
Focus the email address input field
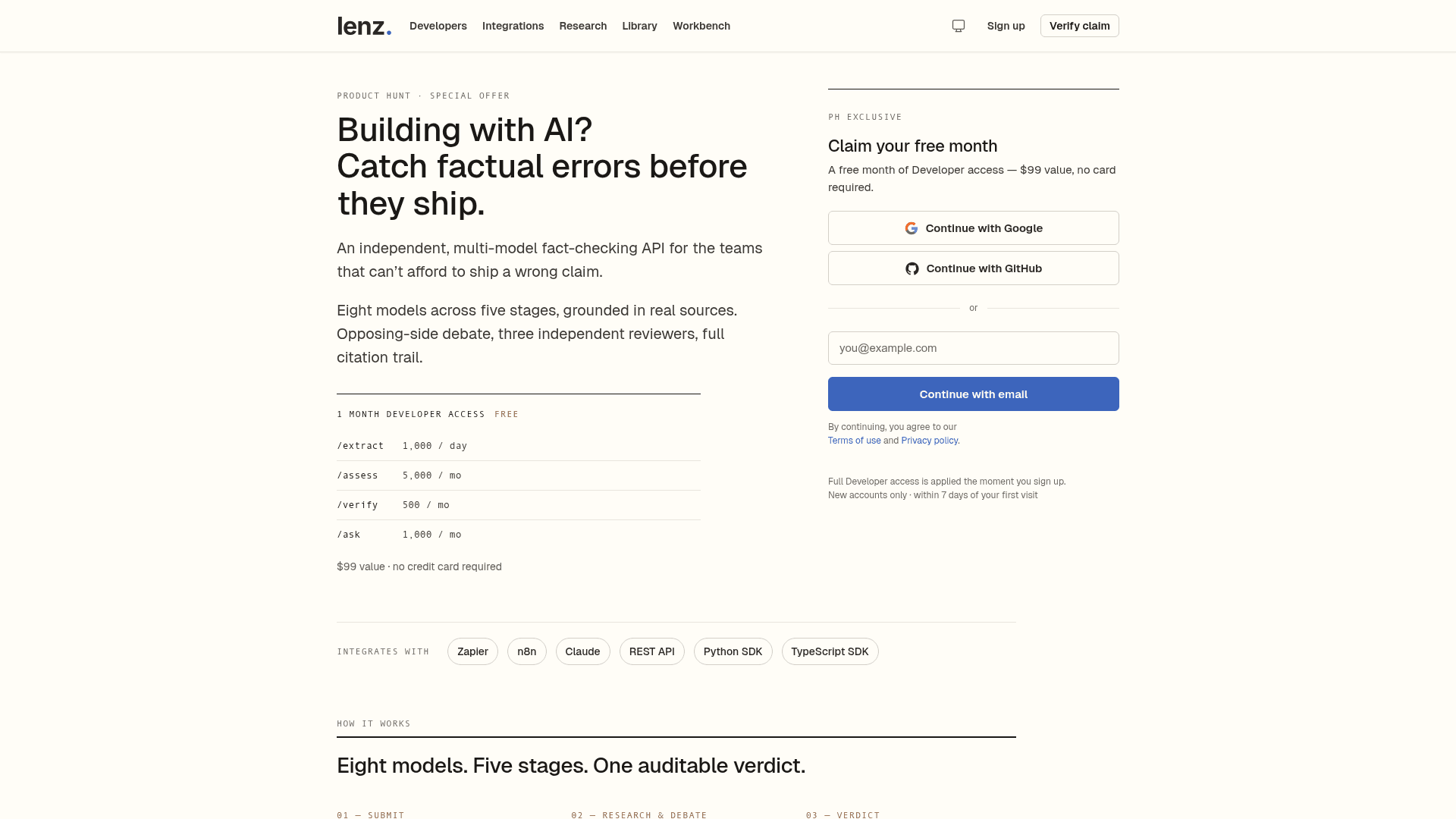pos(974,348)
